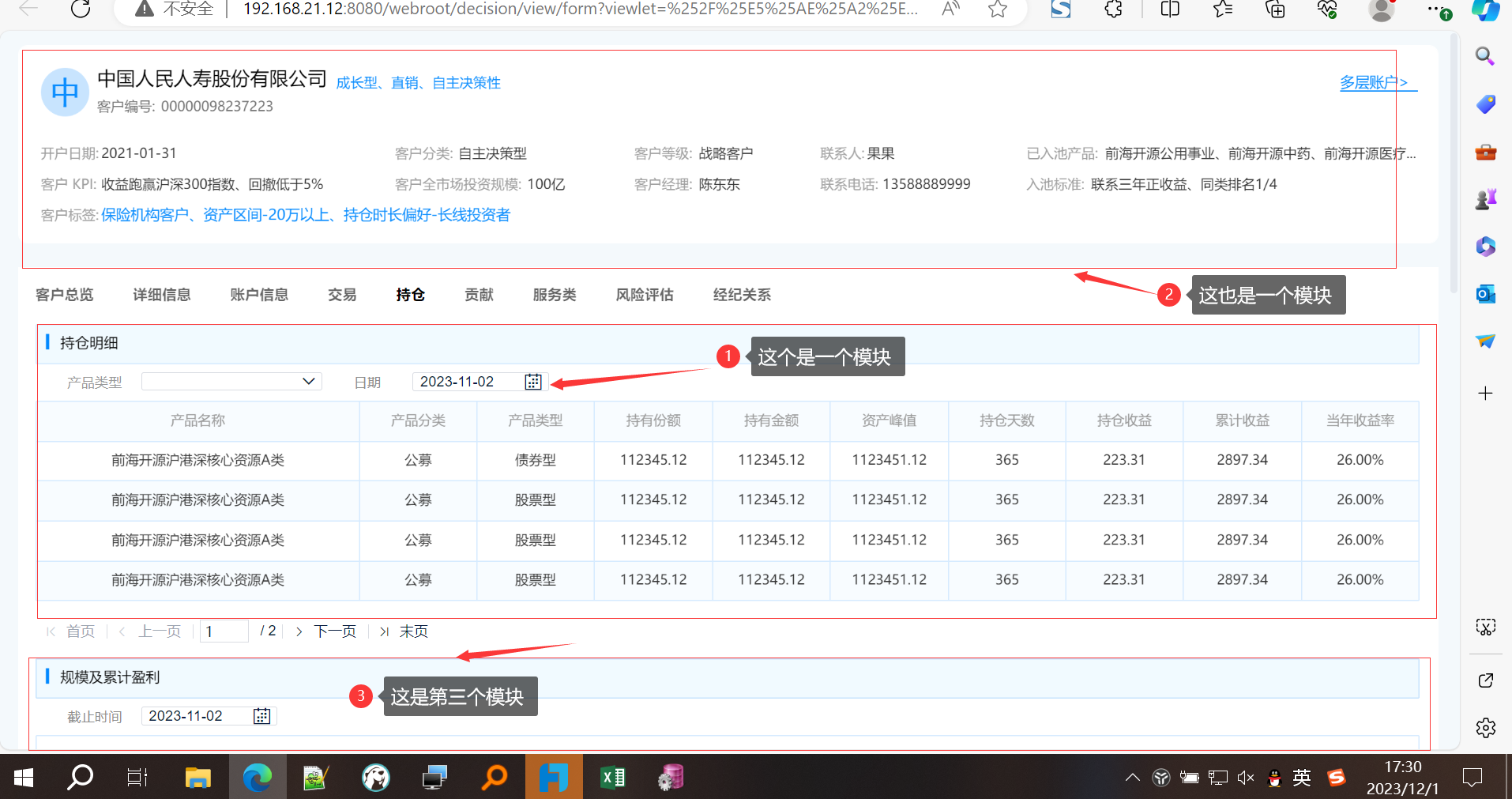Open sidebar settings gear
Screen dimensions: 1512x799
[1485, 728]
